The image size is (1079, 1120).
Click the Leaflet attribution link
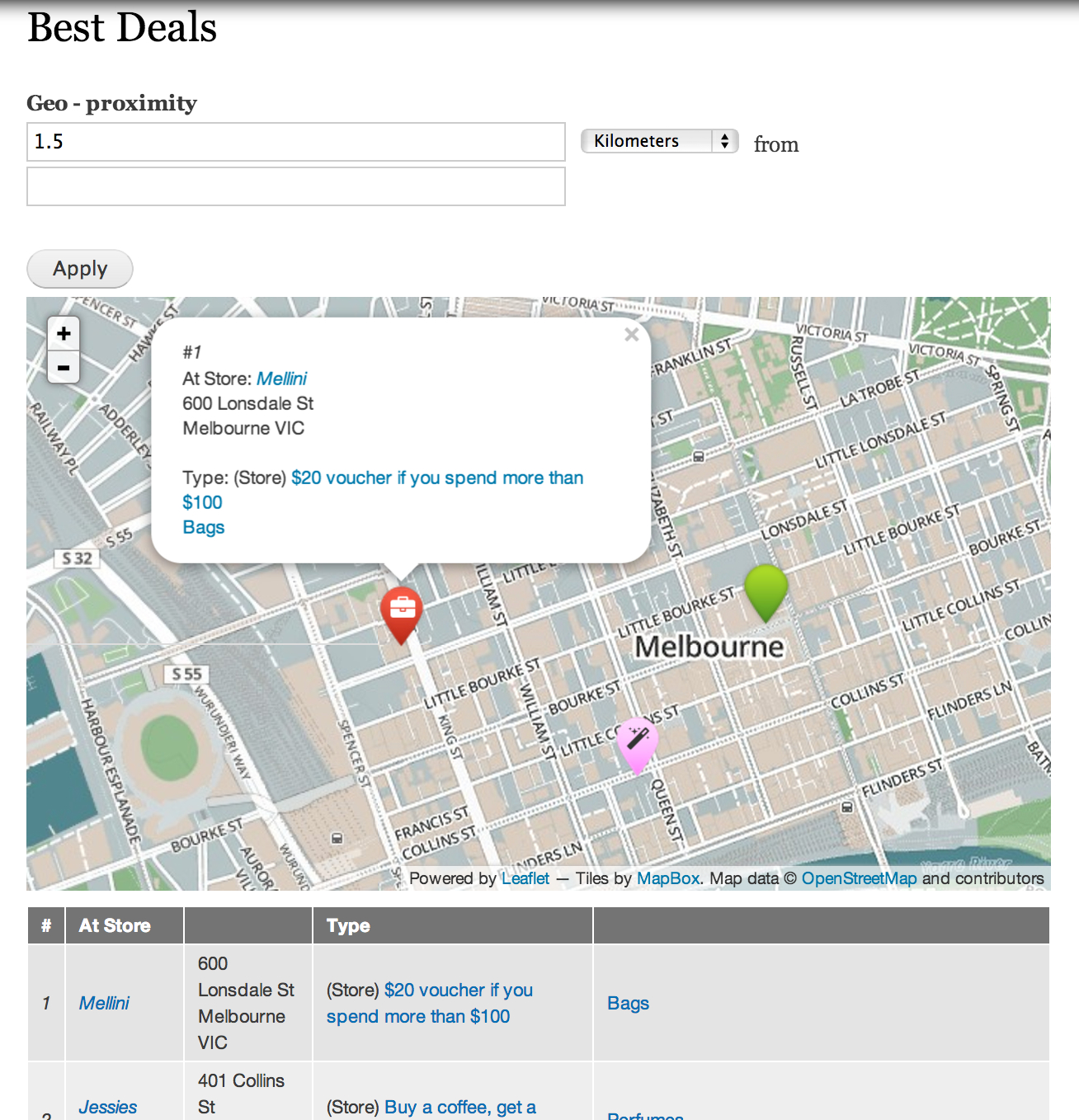[x=525, y=878]
